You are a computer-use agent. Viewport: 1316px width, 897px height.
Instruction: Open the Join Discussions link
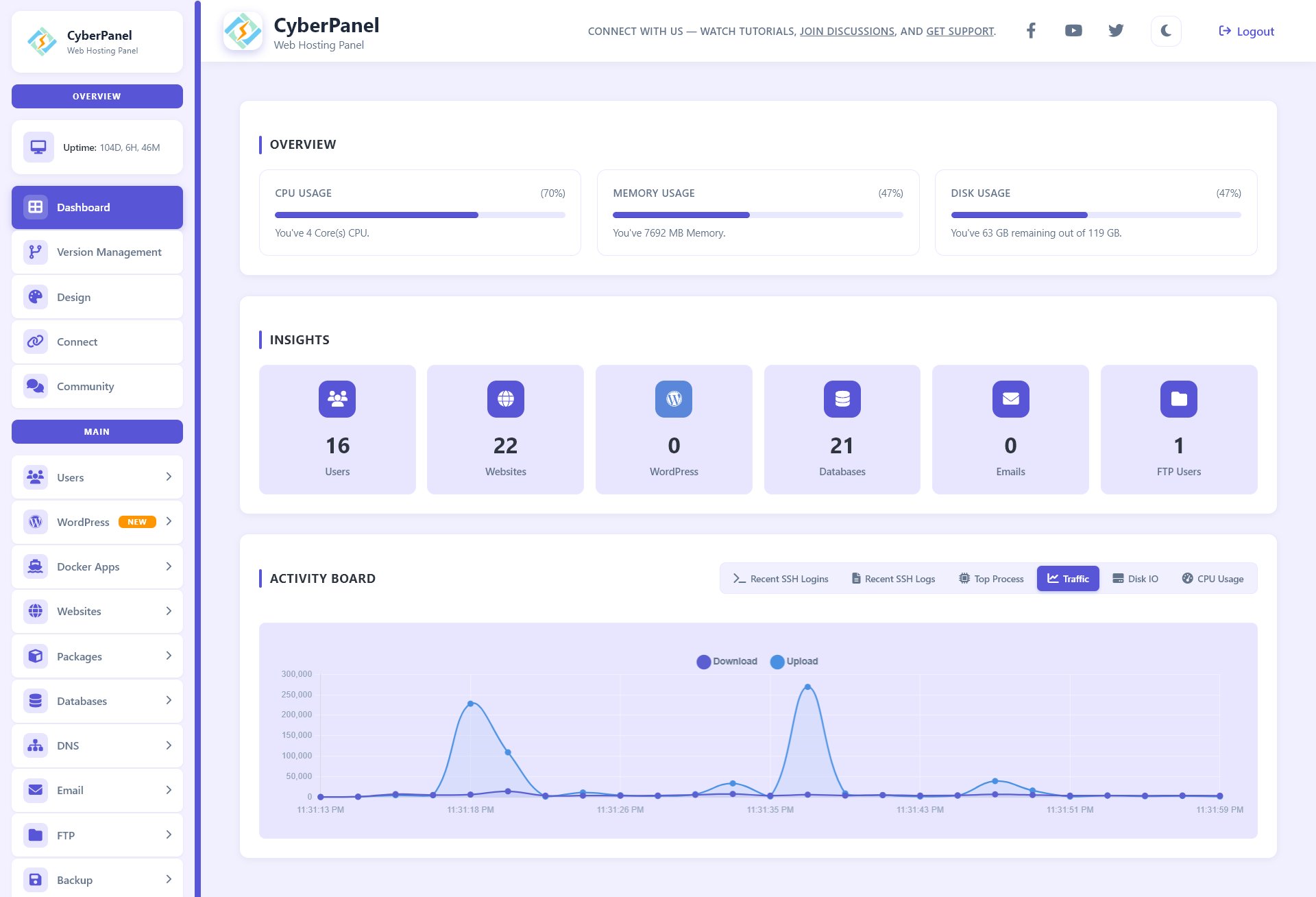click(x=846, y=32)
